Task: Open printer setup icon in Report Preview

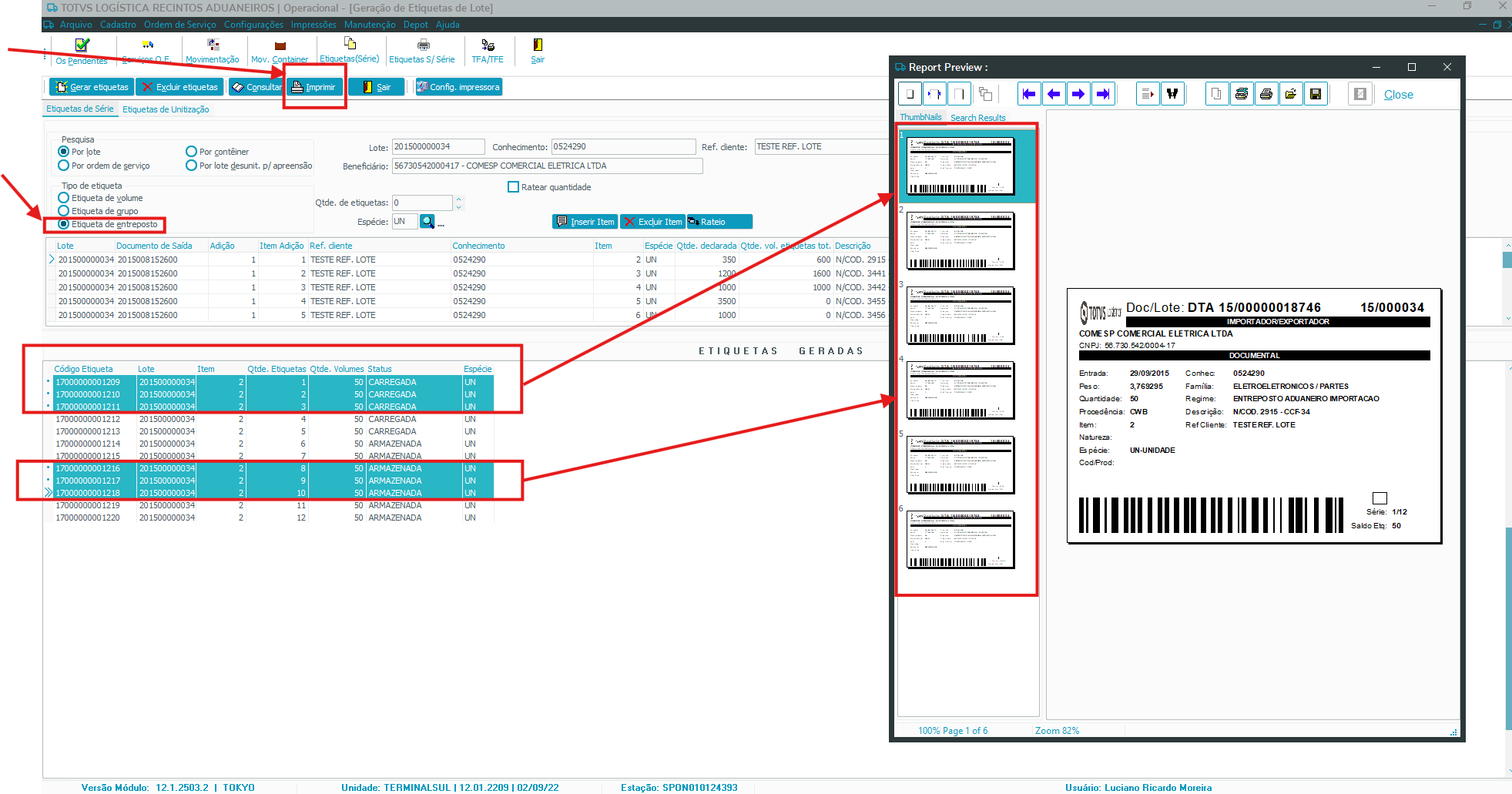Action: 1242,94
